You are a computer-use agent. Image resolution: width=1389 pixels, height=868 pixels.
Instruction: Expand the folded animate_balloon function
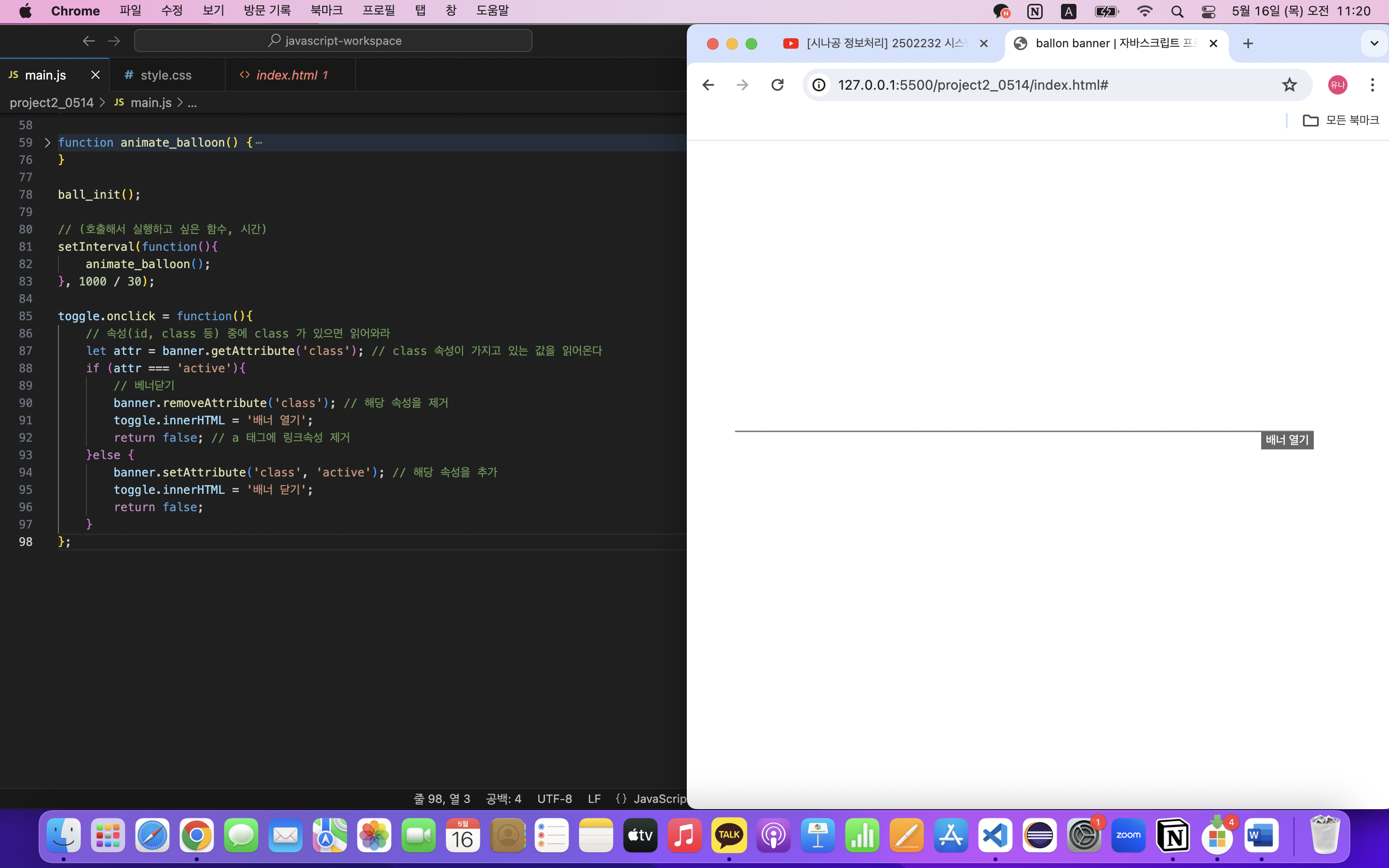click(x=48, y=142)
